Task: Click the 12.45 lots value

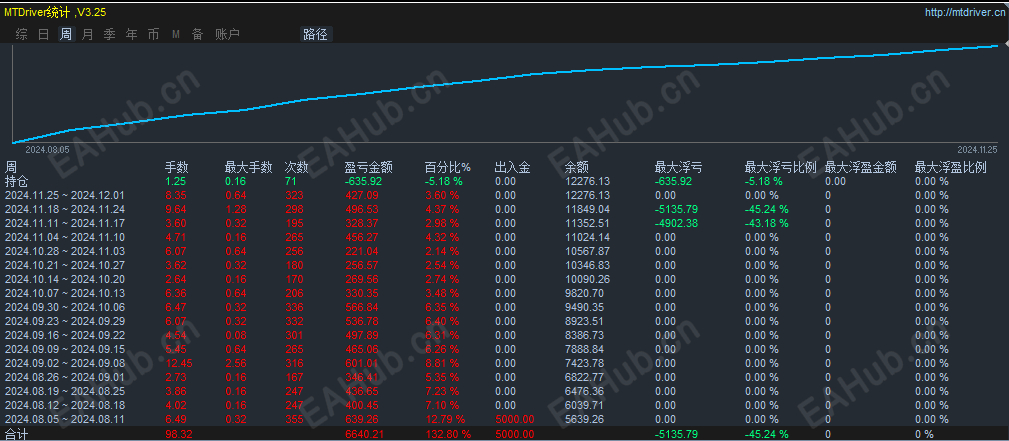Action: [x=178, y=363]
